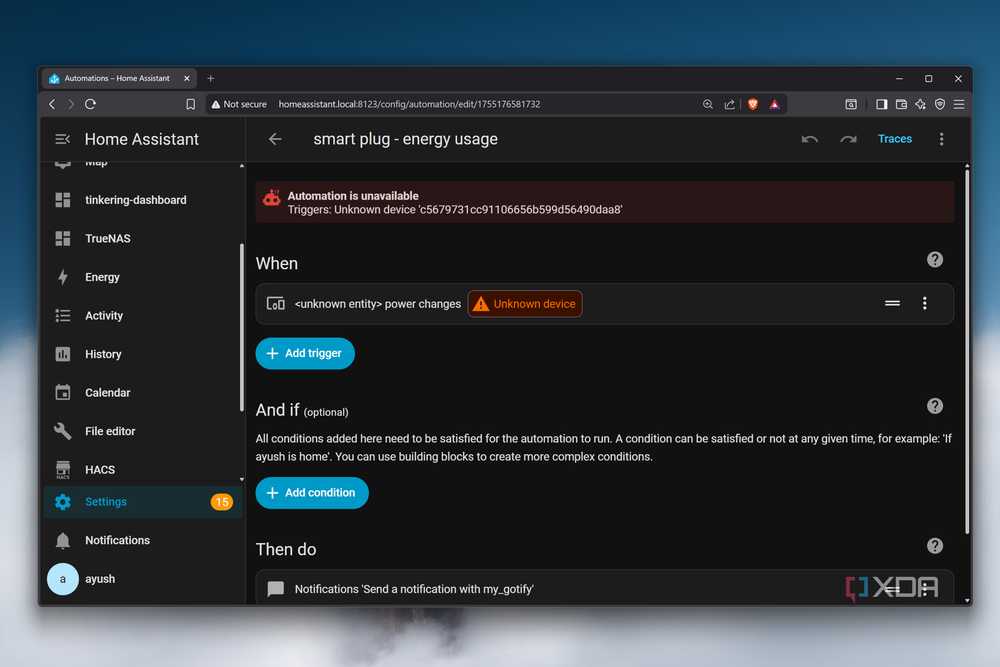Open Leo AI assistant icon
1000x667 pixels.
tap(920, 104)
